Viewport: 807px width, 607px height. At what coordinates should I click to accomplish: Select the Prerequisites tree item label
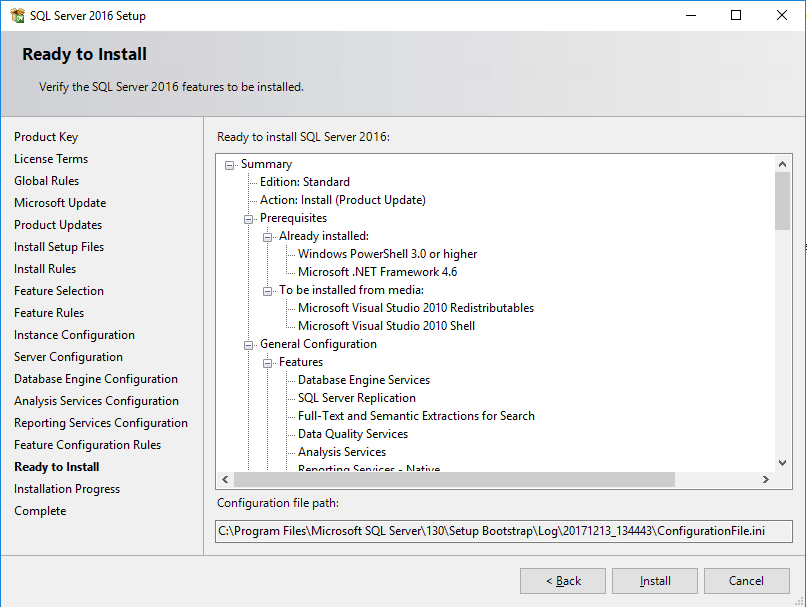tap(293, 218)
